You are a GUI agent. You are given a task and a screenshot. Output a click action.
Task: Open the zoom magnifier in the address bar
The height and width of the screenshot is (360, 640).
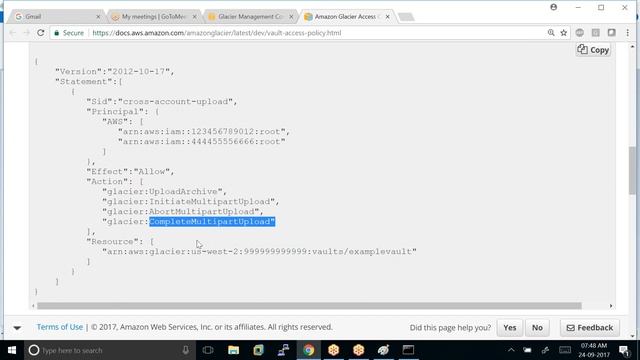coord(551,33)
